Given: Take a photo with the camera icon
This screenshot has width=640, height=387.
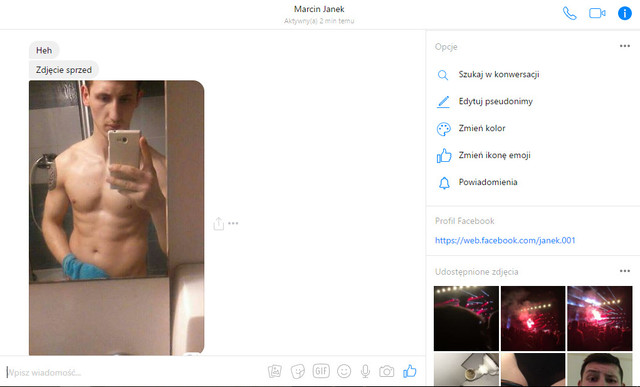Looking at the screenshot, I should point(387,371).
